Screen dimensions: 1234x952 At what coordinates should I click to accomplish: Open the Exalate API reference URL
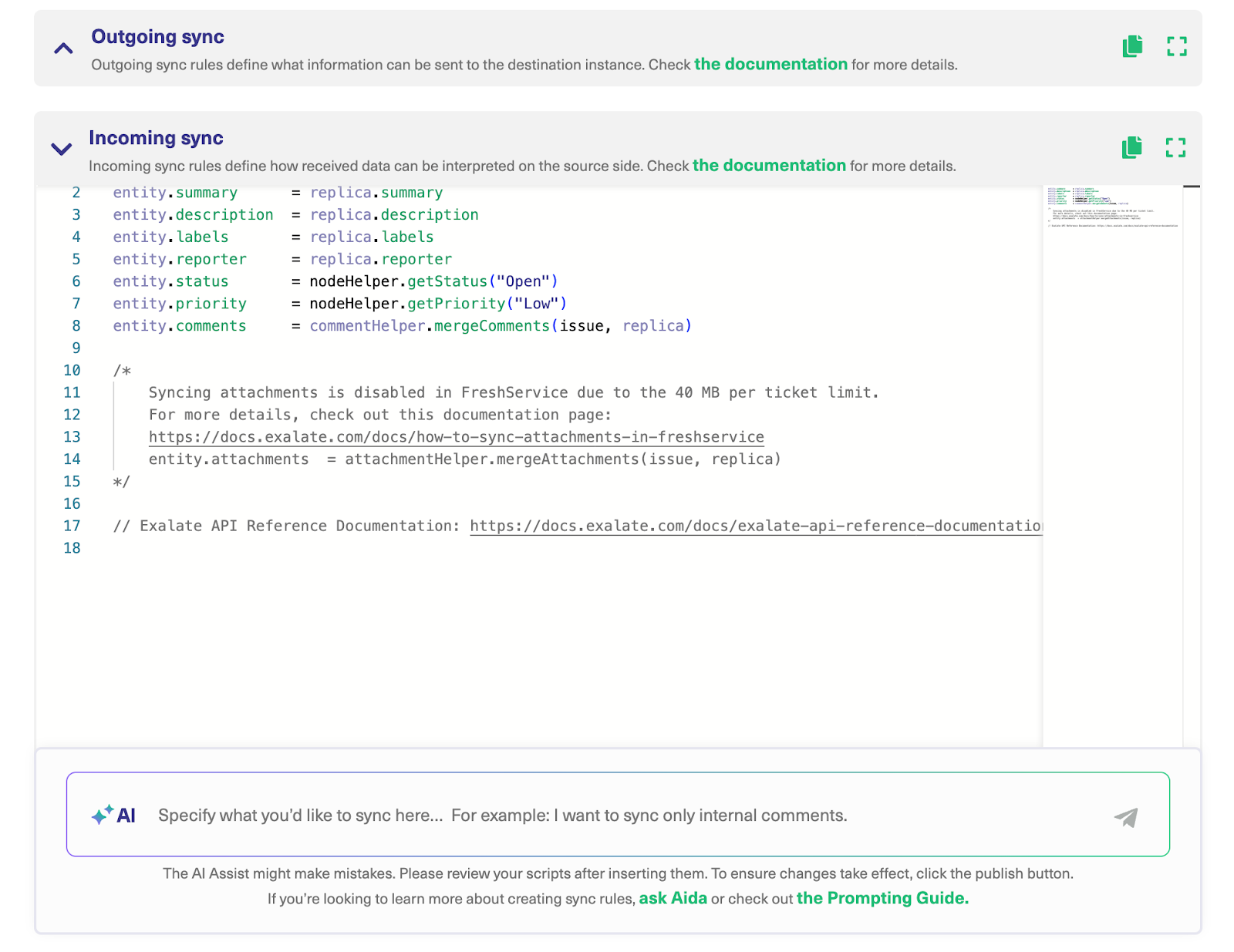[756, 526]
